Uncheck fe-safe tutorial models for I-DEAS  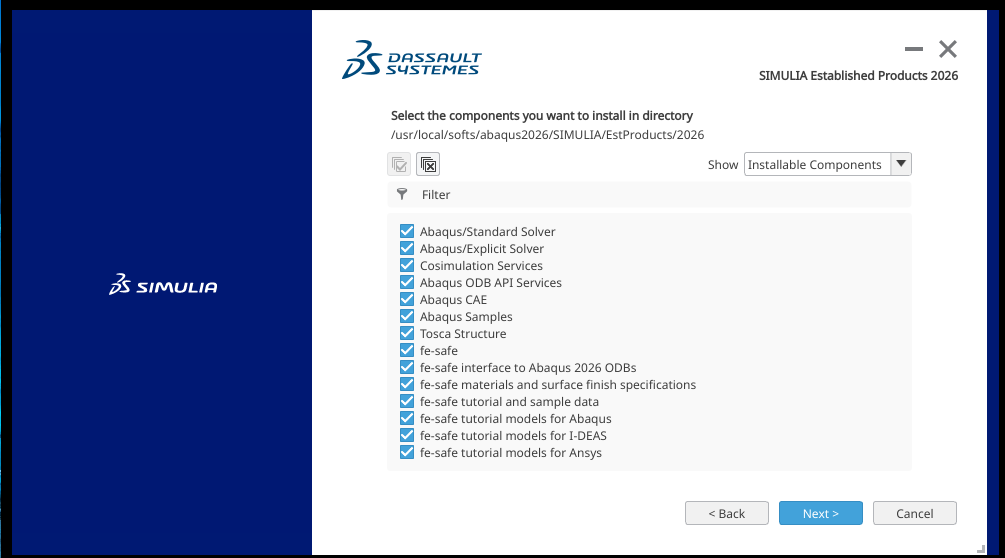[x=407, y=435]
